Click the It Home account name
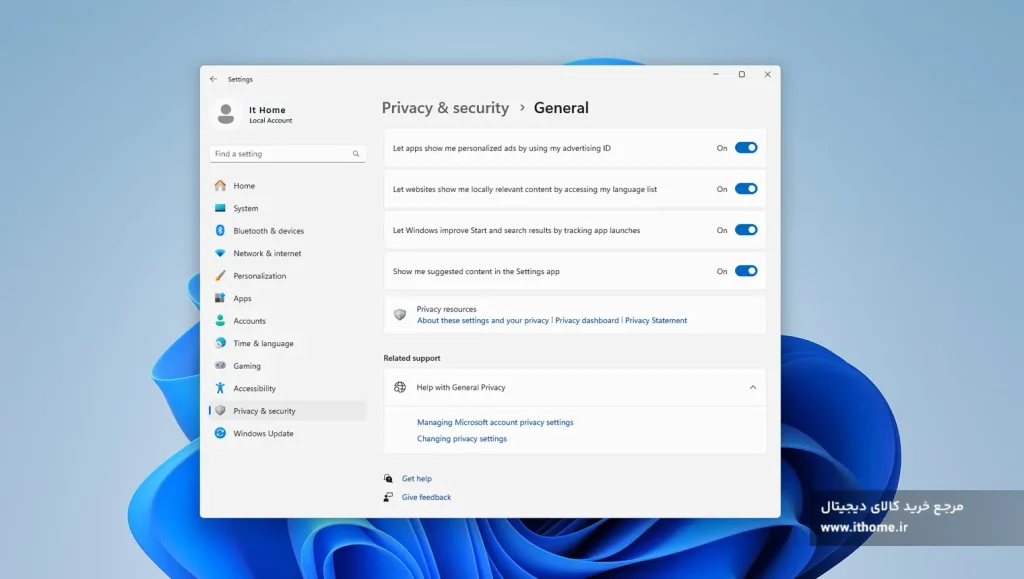Viewport: 1024px width, 579px height. [267, 110]
